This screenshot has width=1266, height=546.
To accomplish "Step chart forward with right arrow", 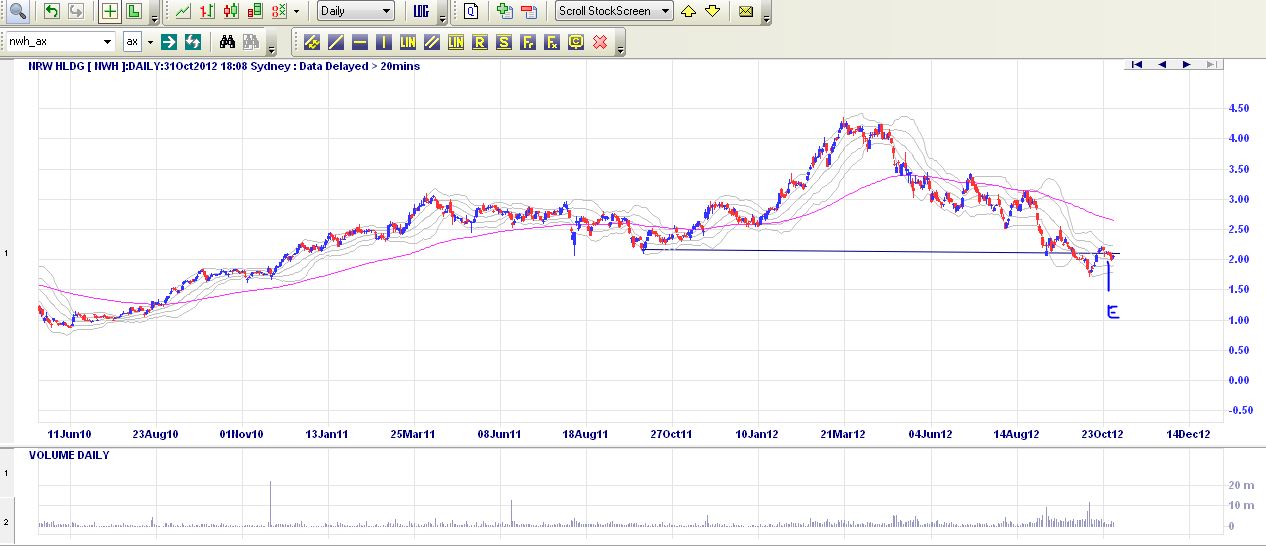I will (1186, 64).
